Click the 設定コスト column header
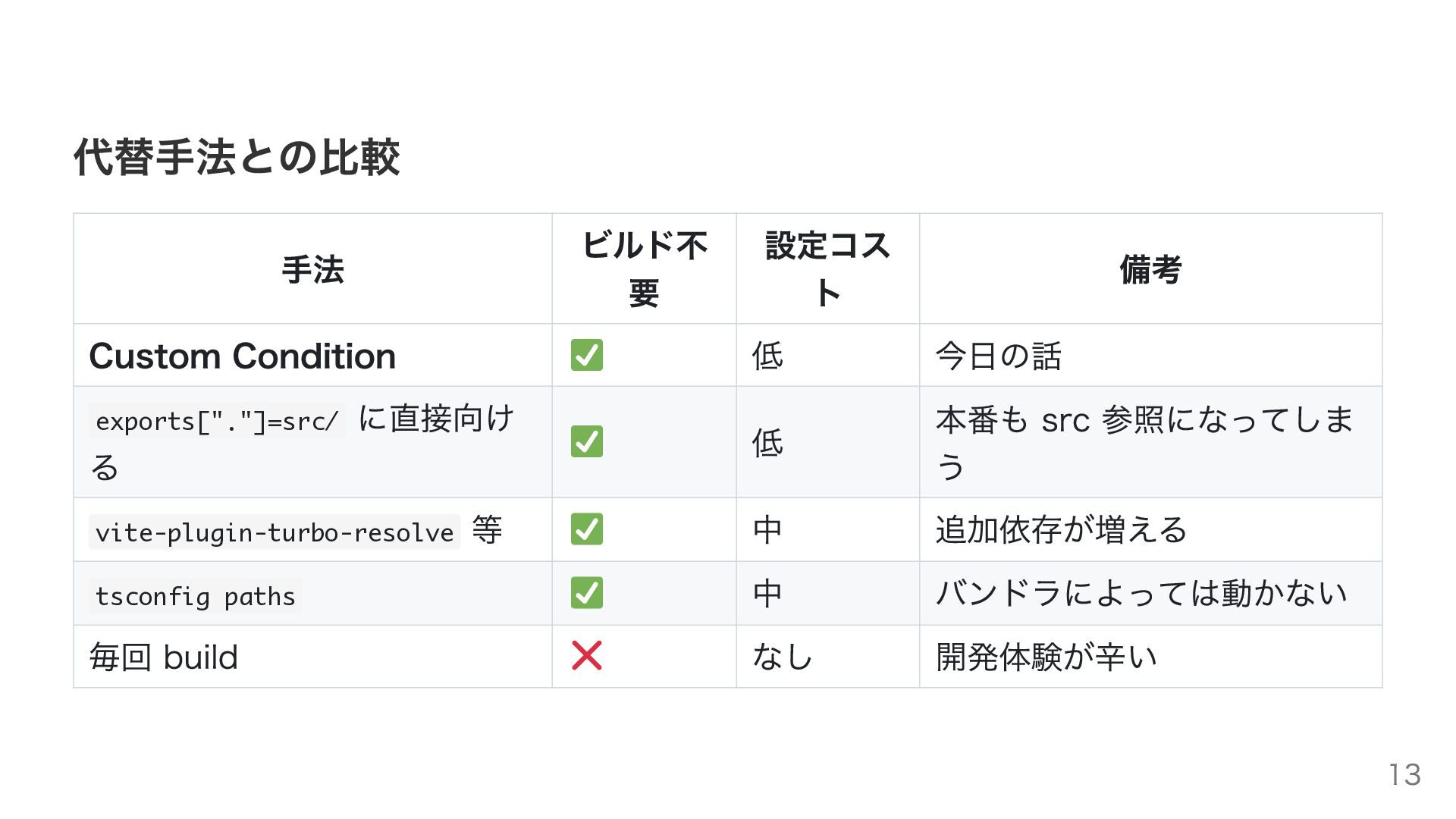 827,269
